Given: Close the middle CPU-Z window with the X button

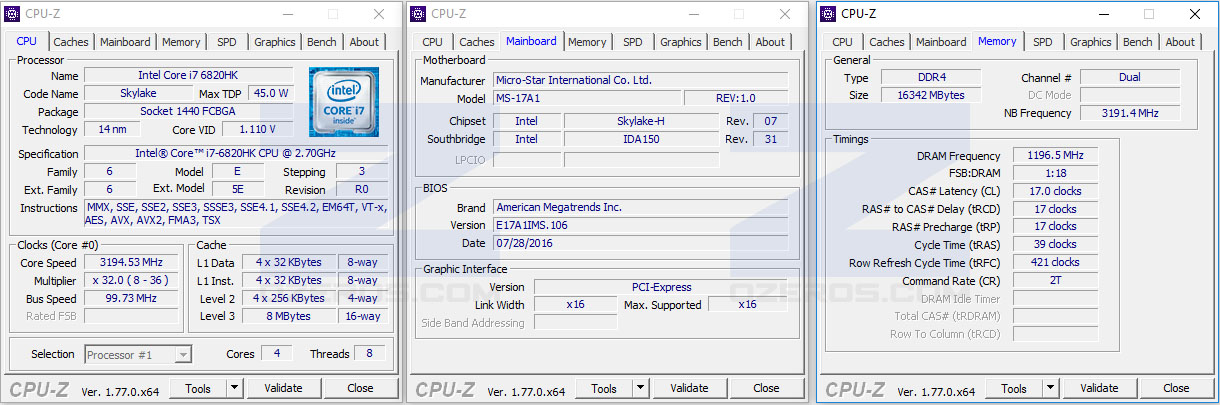Looking at the screenshot, I should 785,14.
